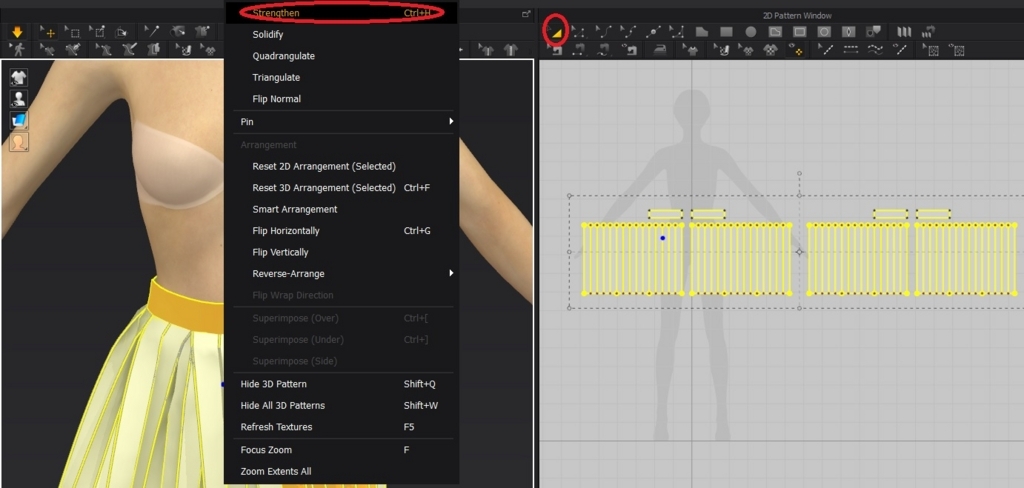The height and width of the screenshot is (488, 1024).
Task: Start simulation with the orange arrow icon
Action: click(x=18, y=33)
